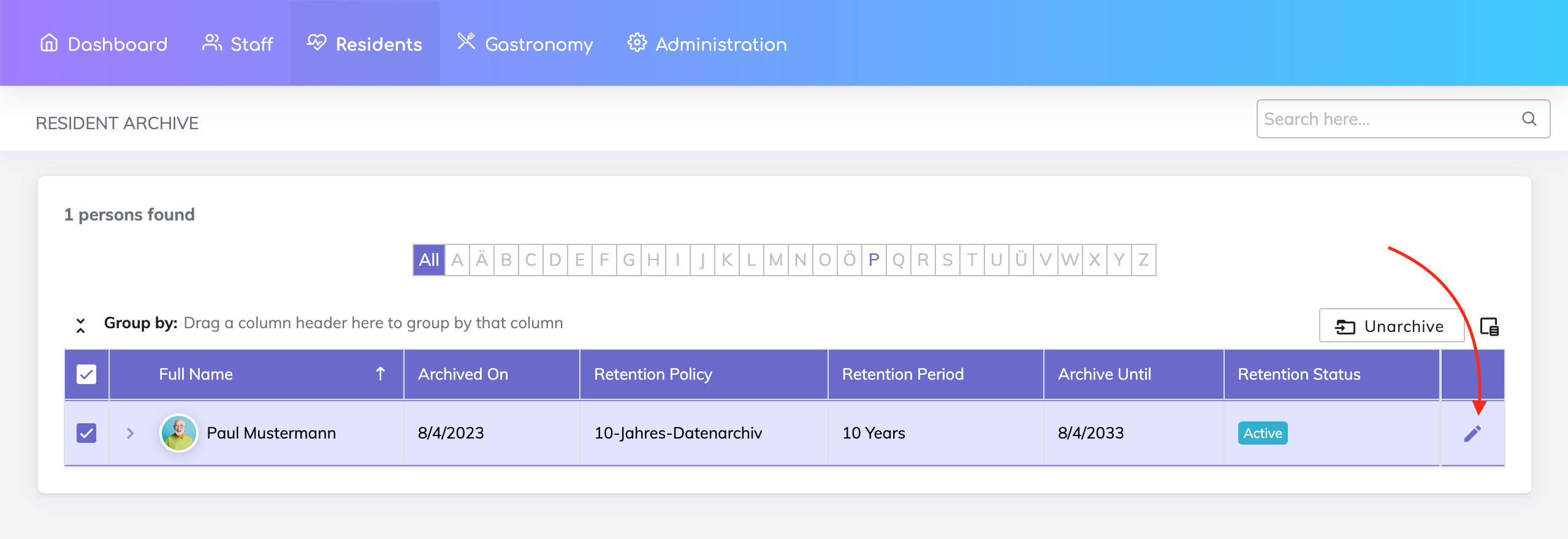Click the search magnifier icon
Screen dimensions: 1568x539
1529,119
